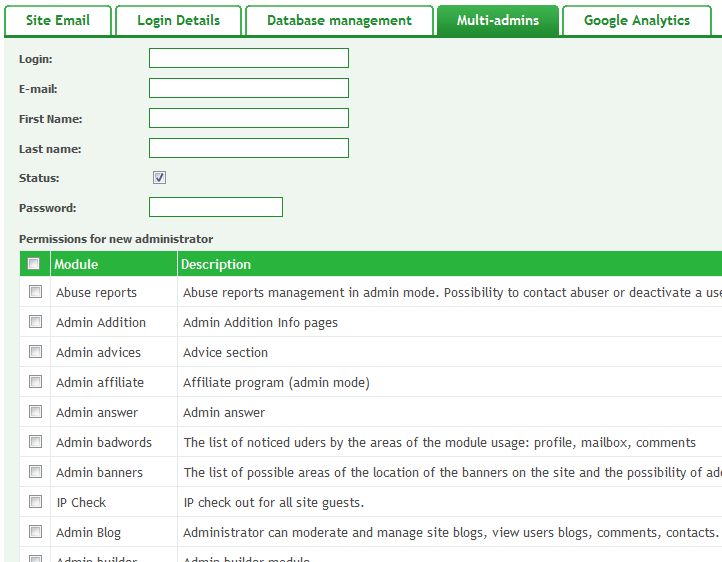Select 'Admin answer' module name
Image resolution: width=722 pixels, height=562 pixels.
pos(97,412)
